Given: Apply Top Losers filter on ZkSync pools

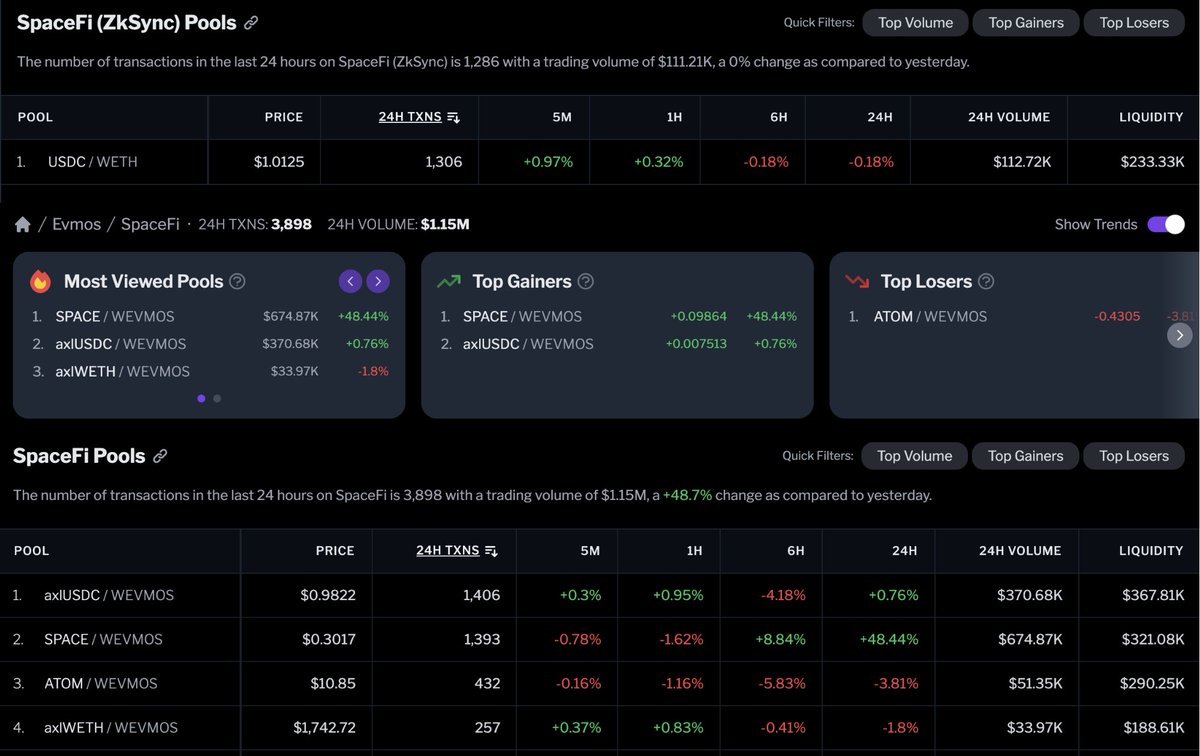Looking at the screenshot, I should coord(1134,22).
